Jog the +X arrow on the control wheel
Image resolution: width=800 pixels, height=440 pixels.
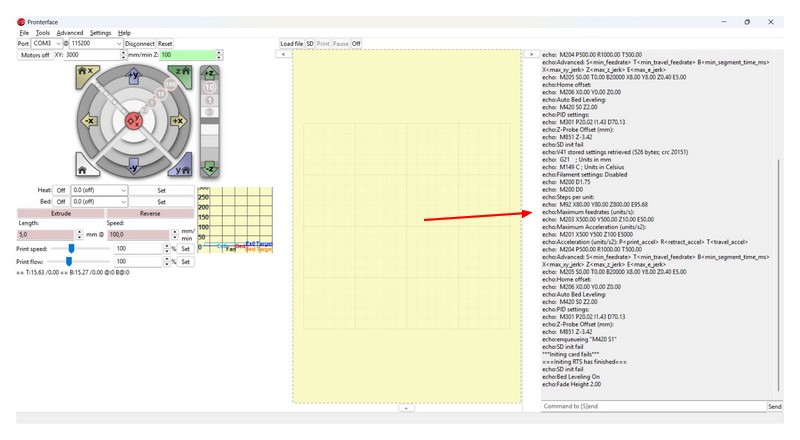[x=178, y=121]
